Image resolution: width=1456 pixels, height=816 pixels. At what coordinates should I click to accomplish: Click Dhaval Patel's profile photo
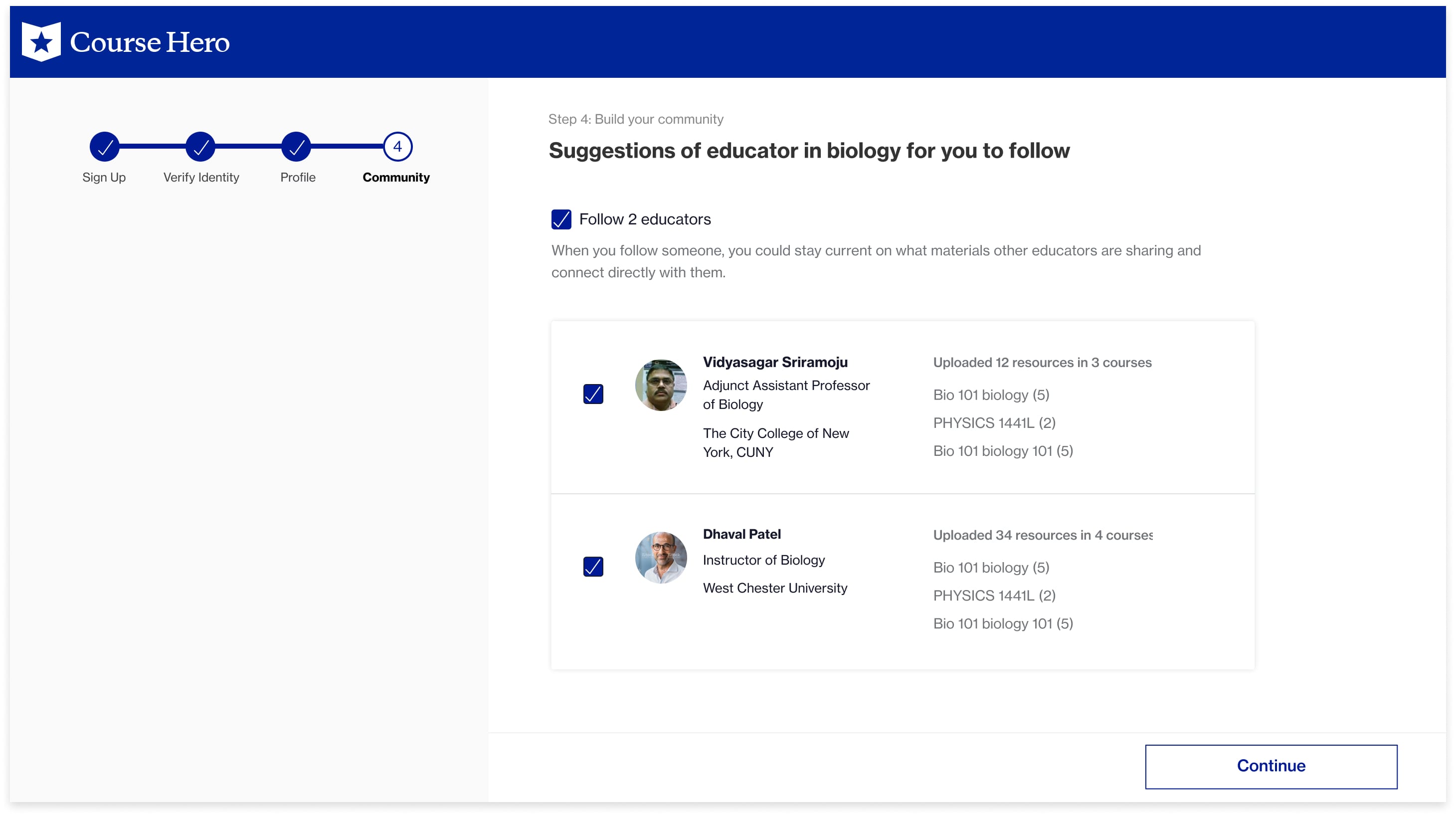[x=661, y=558]
